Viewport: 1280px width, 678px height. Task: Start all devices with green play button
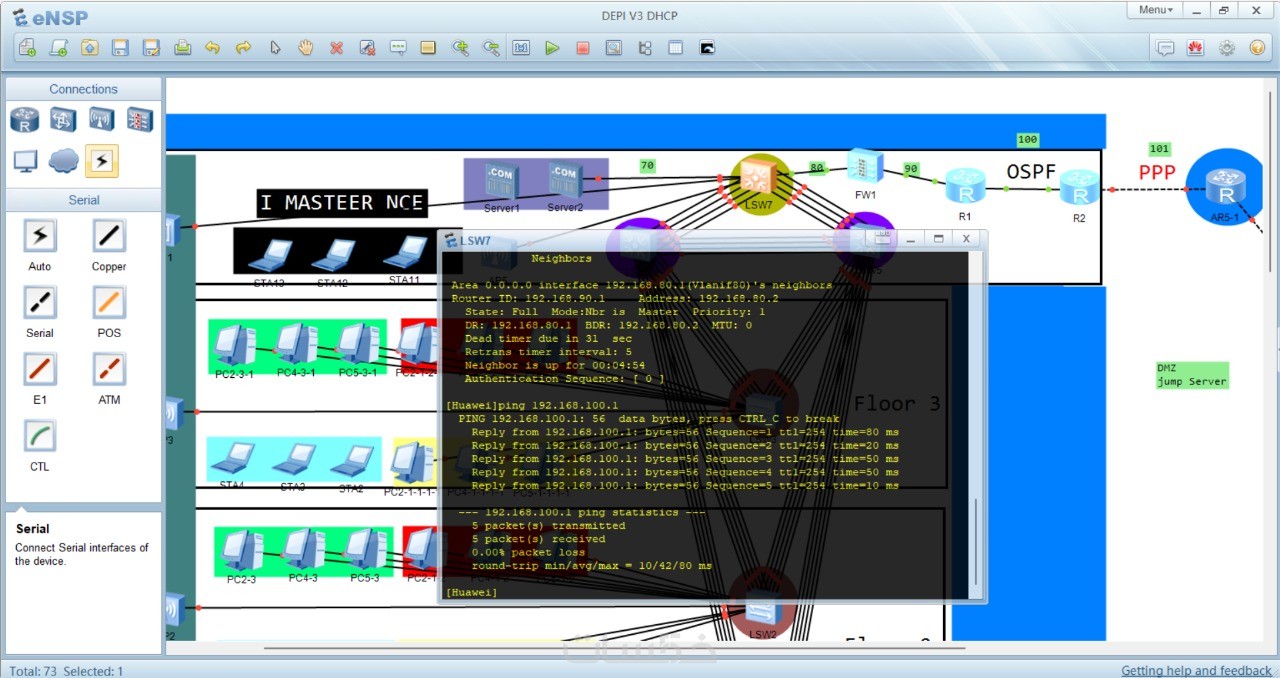[552, 47]
